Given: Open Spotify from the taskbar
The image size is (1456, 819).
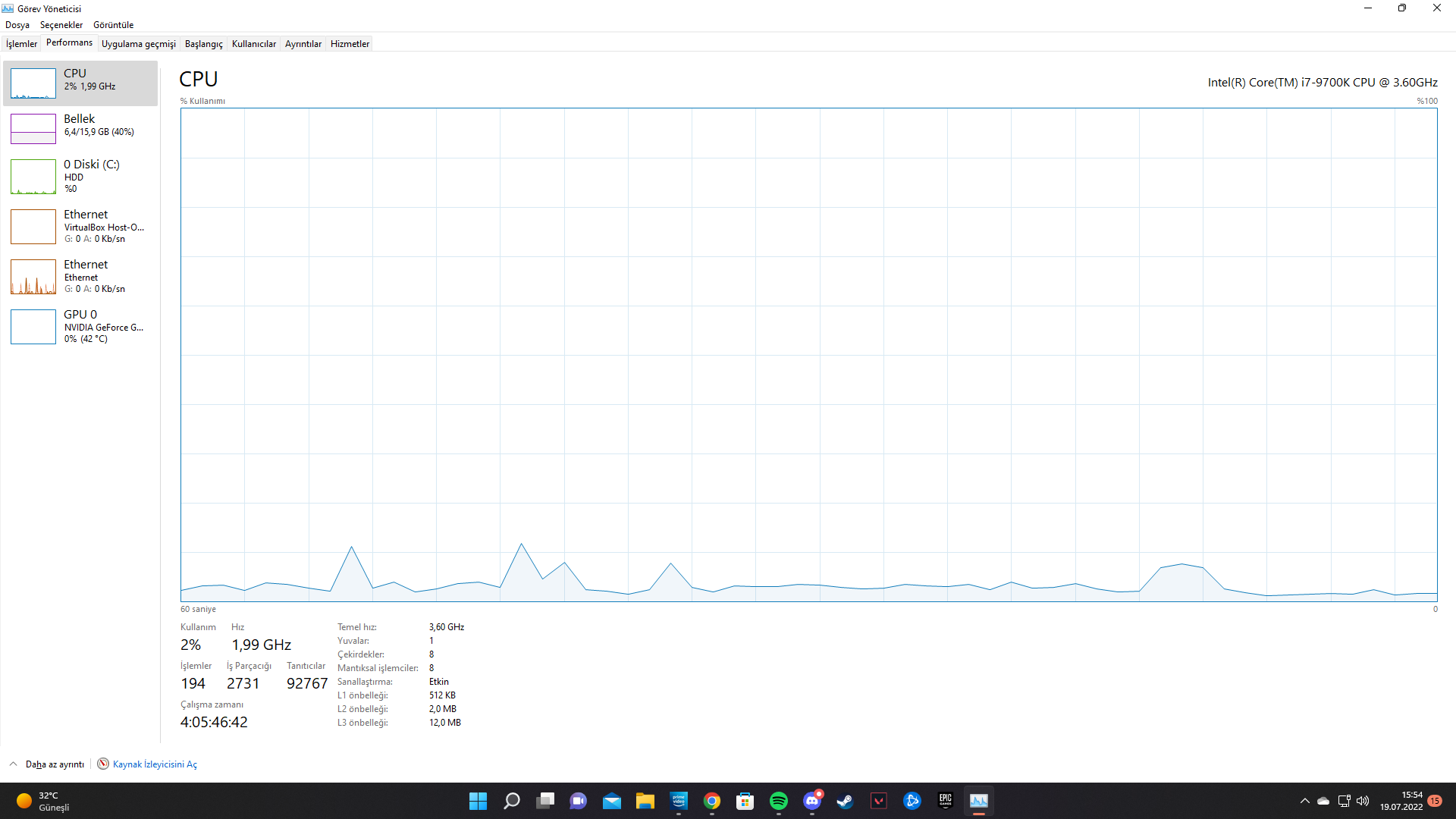Looking at the screenshot, I should pos(779,801).
